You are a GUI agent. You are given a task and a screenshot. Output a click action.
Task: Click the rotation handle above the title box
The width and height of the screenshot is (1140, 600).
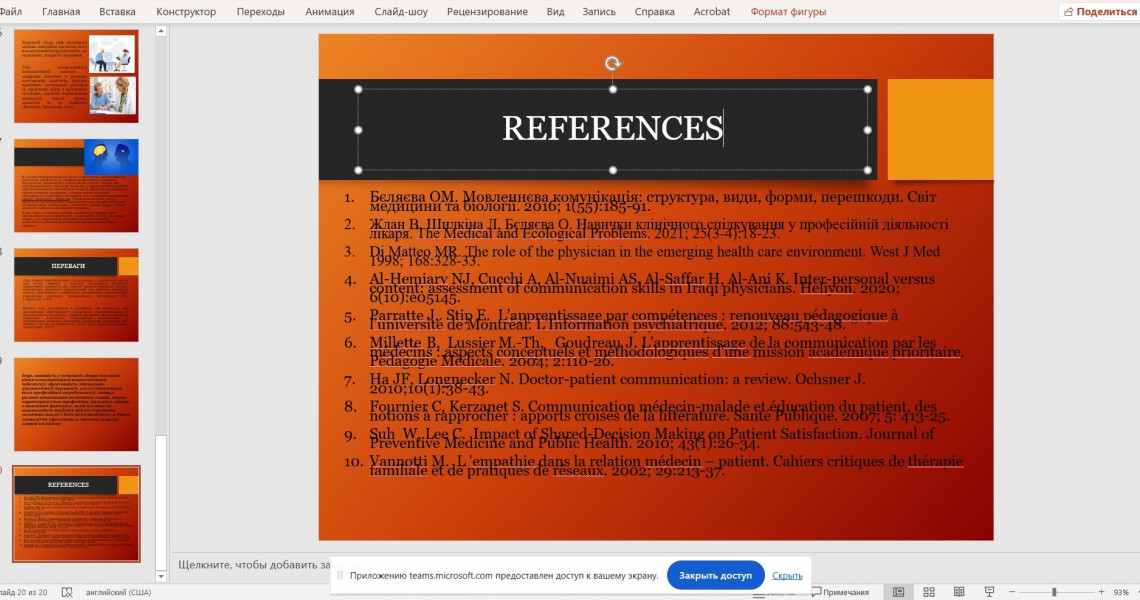coord(613,63)
